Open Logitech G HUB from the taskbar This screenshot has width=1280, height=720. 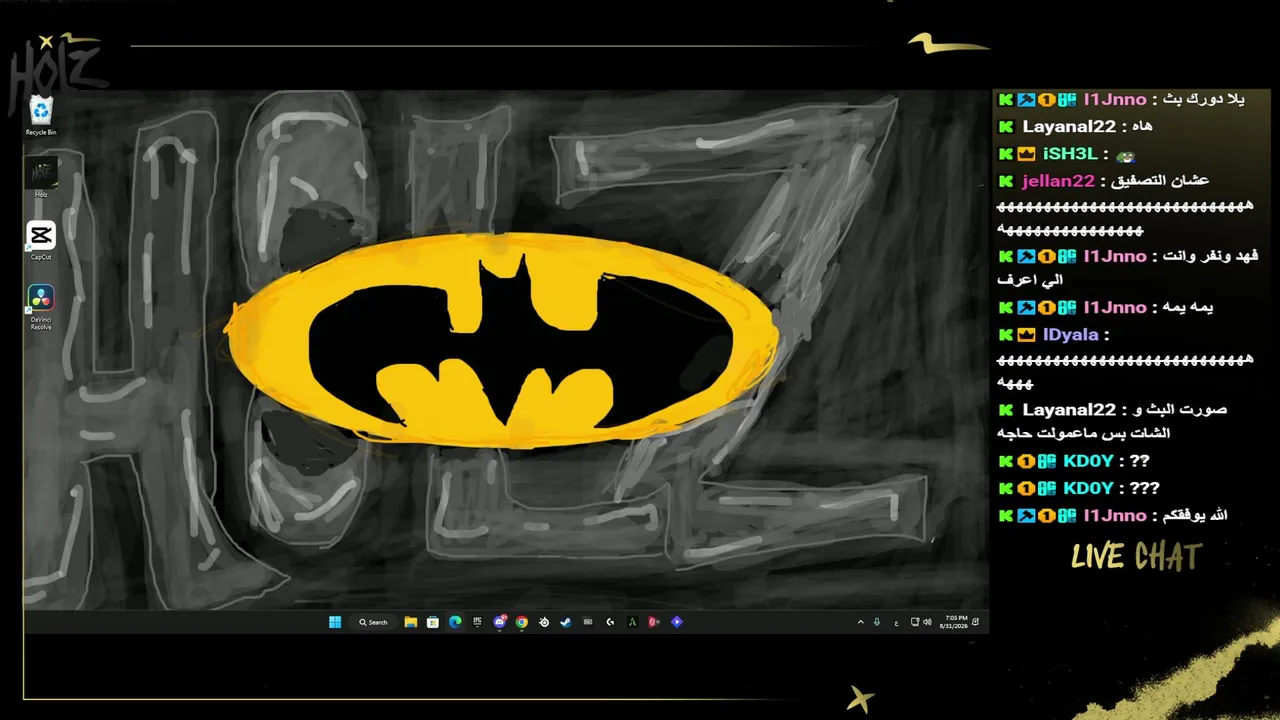pos(610,622)
